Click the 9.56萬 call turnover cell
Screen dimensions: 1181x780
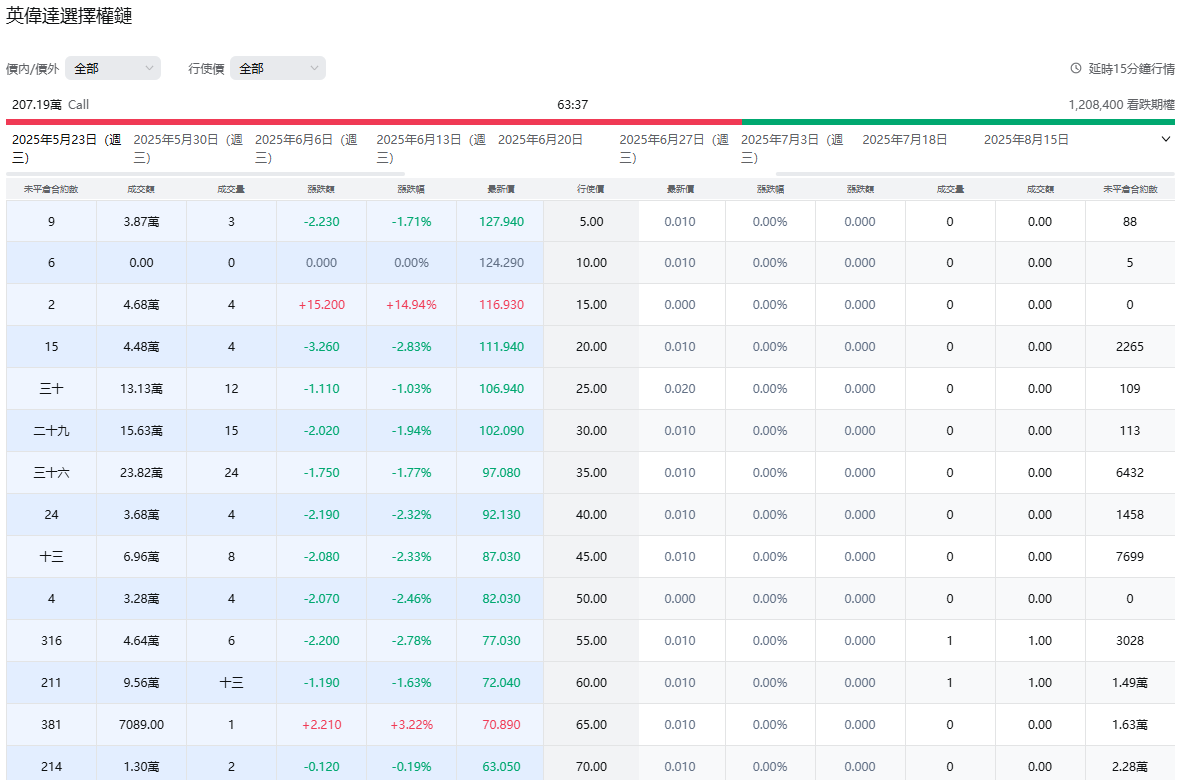point(142,683)
